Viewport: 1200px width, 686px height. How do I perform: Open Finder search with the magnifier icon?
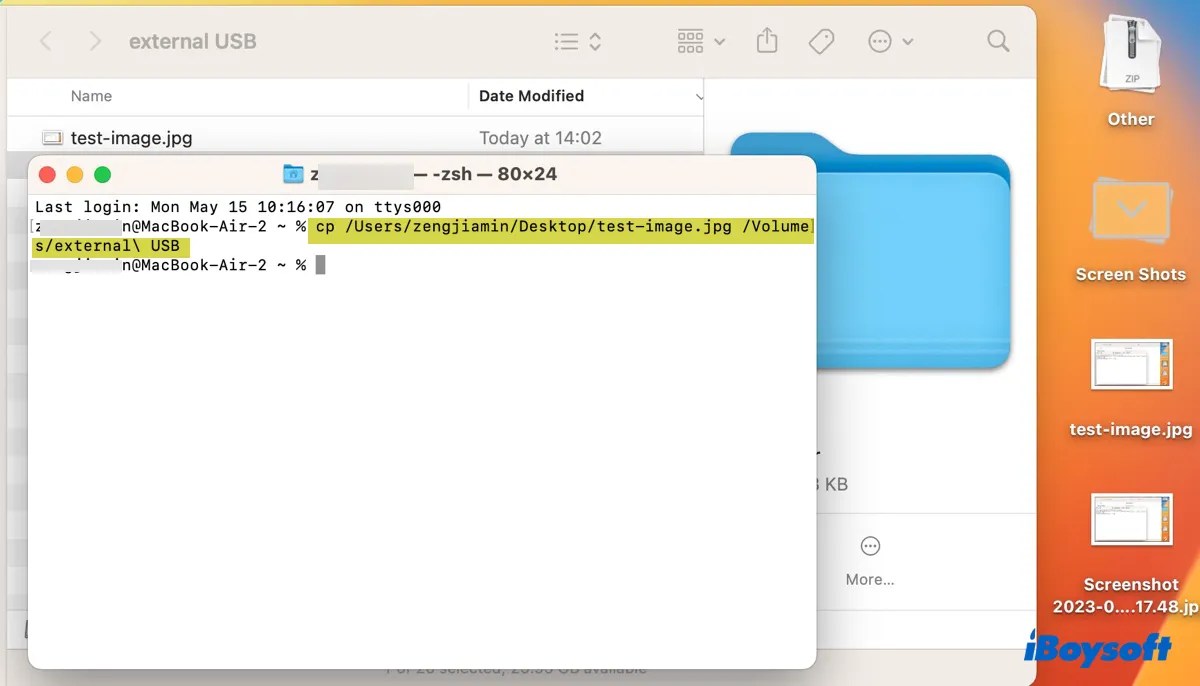click(x=997, y=41)
